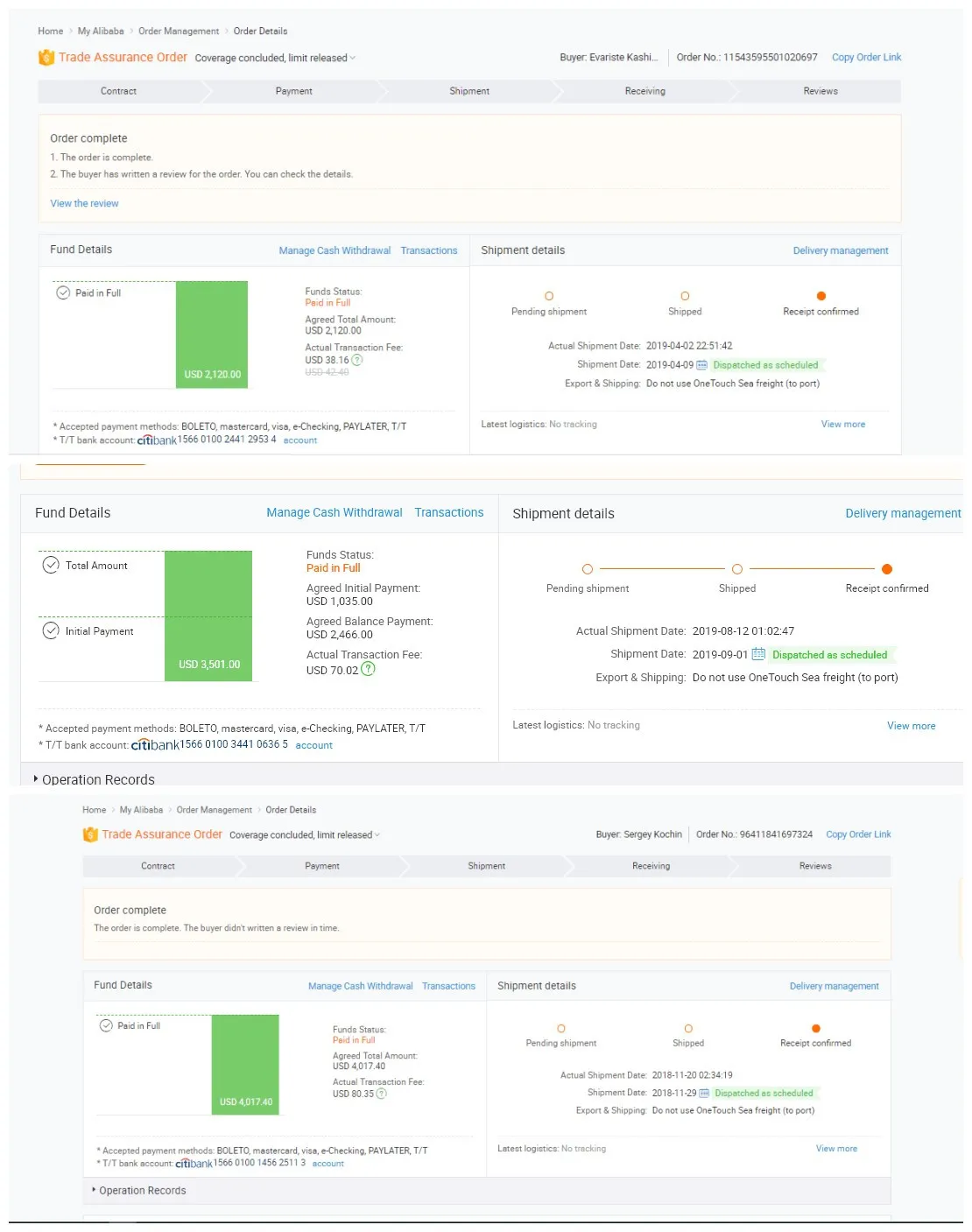Click Paid in Full check circle beside USD 2,120.00
This screenshot has width=972, height=1232.
pos(63,293)
